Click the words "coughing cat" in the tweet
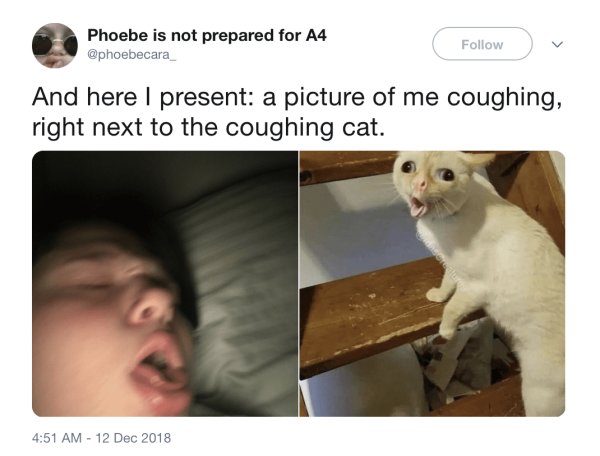Viewport: 600px width, 456px height. [301, 127]
